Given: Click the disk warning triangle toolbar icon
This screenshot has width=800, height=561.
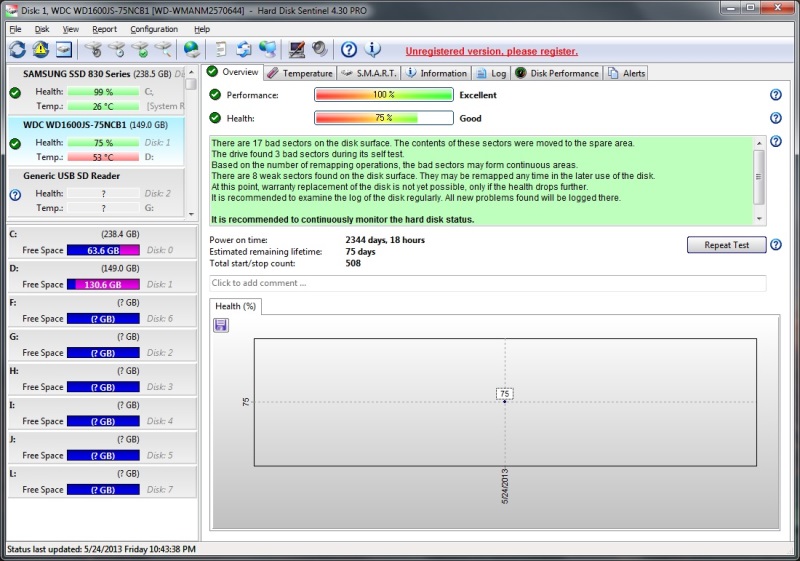Looking at the screenshot, I should pos(41,49).
